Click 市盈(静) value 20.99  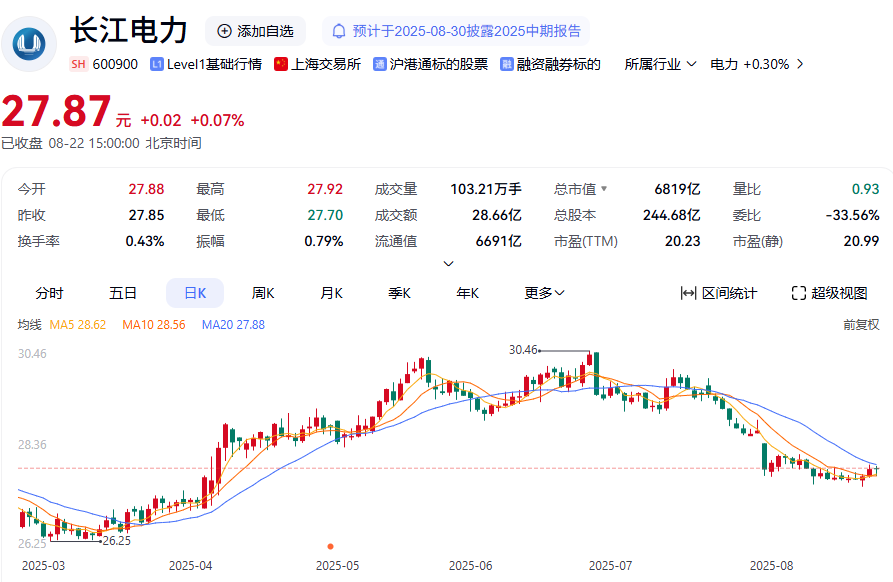862,241
